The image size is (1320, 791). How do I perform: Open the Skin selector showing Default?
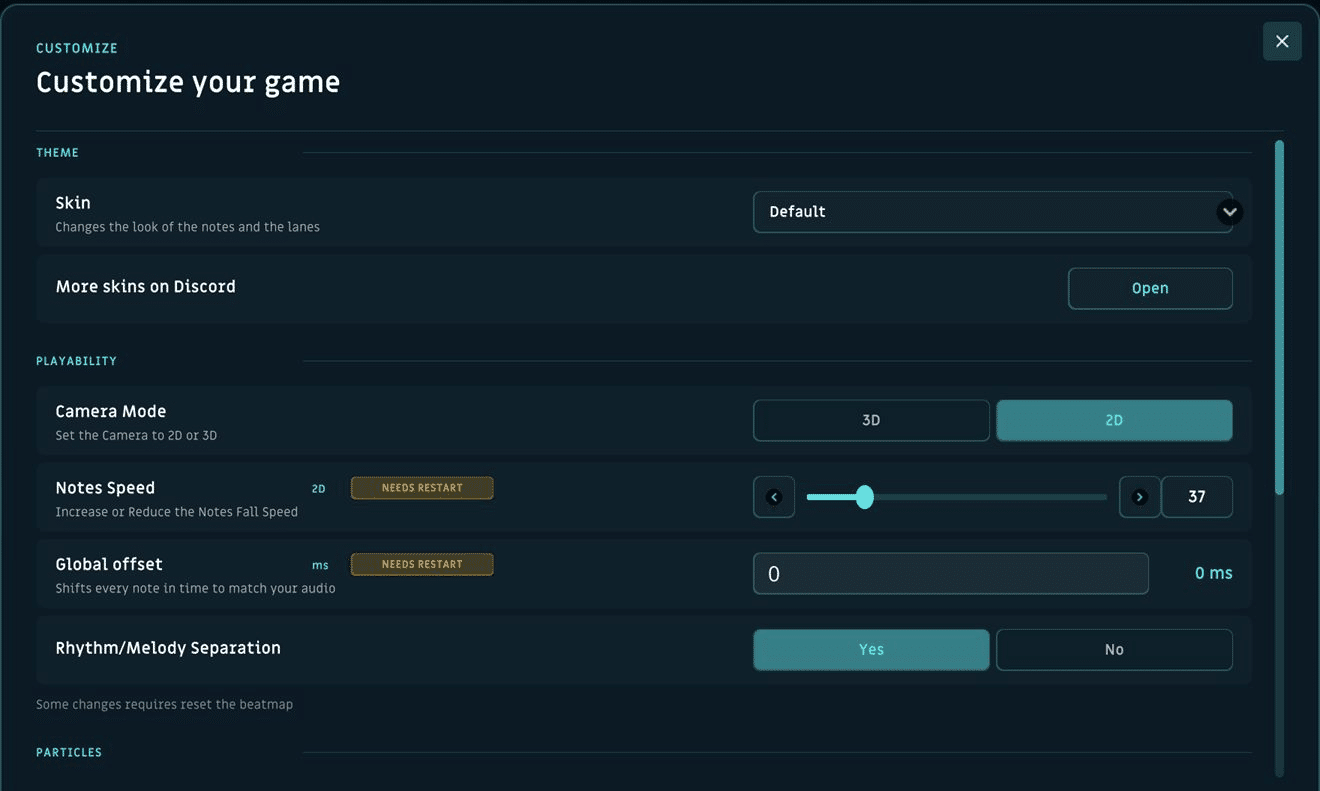(x=992, y=212)
